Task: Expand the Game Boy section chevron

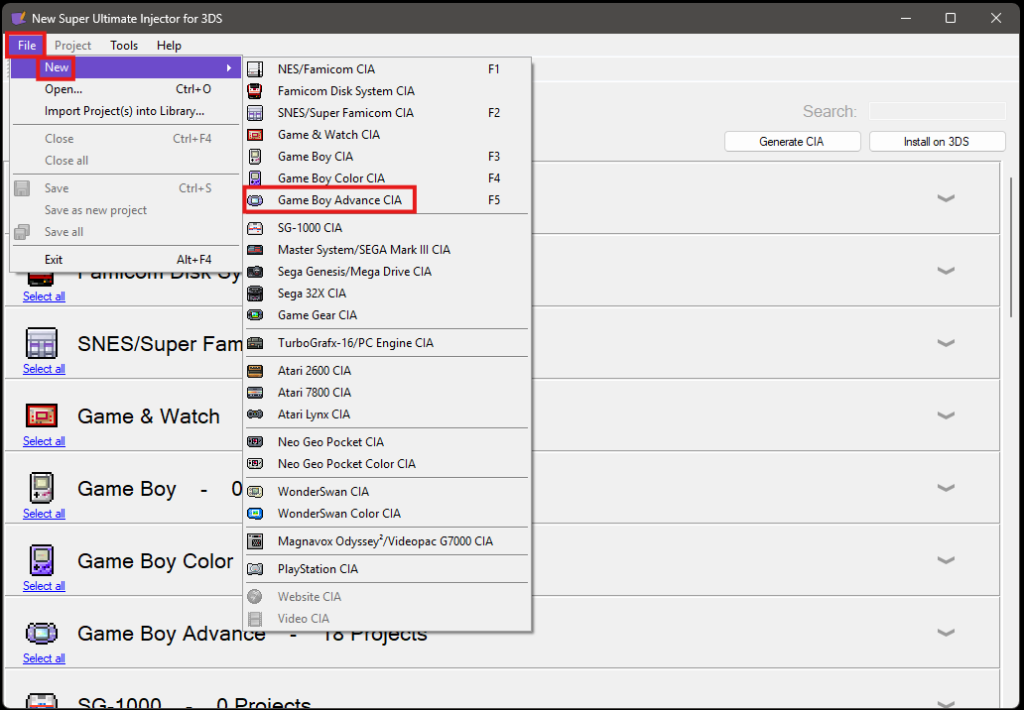Action: click(946, 488)
